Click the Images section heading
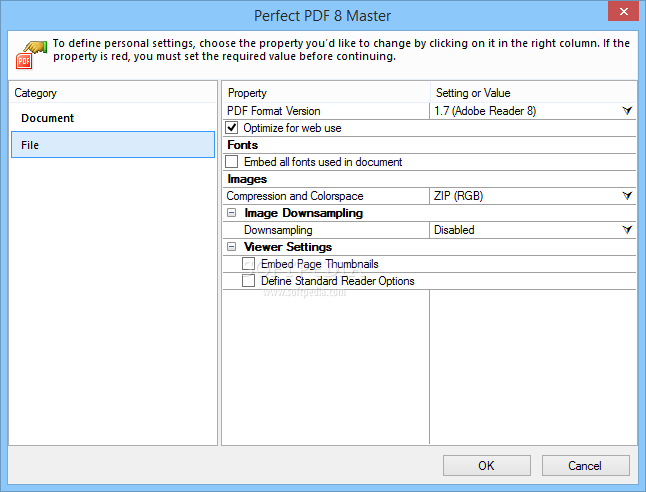This screenshot has width=646, height=492. click(247, 179)
